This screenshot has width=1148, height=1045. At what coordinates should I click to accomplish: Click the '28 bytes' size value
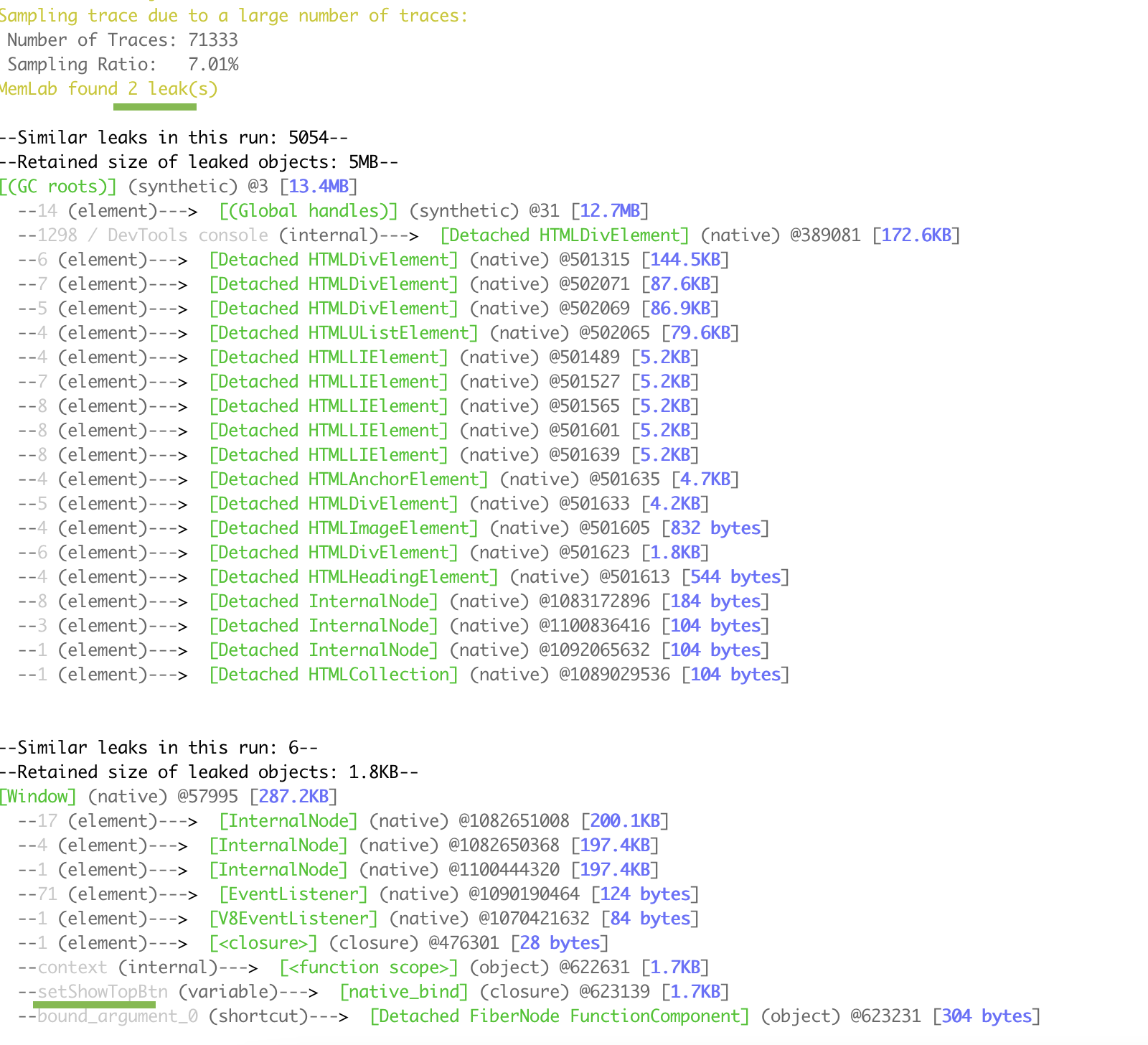click(x=560, y=943)
